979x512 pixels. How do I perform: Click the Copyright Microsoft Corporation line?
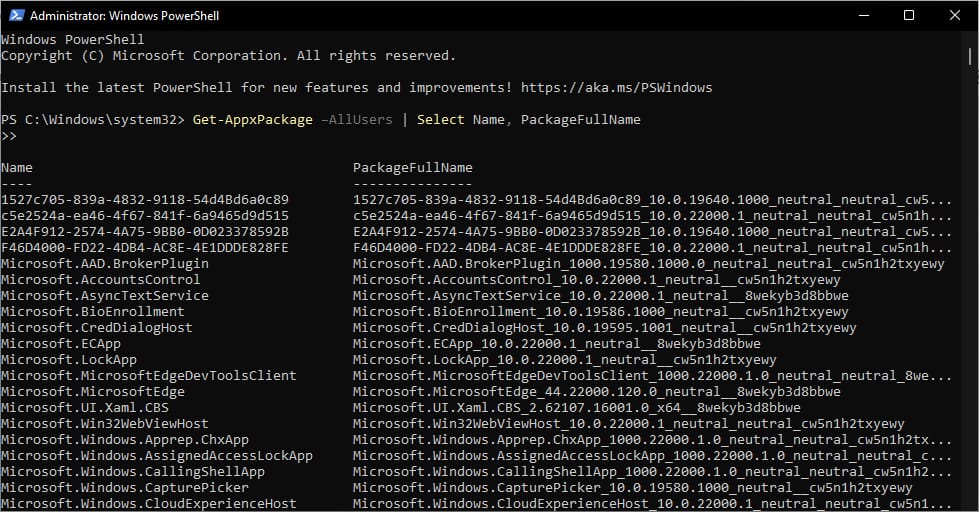[x=229, y=56]
